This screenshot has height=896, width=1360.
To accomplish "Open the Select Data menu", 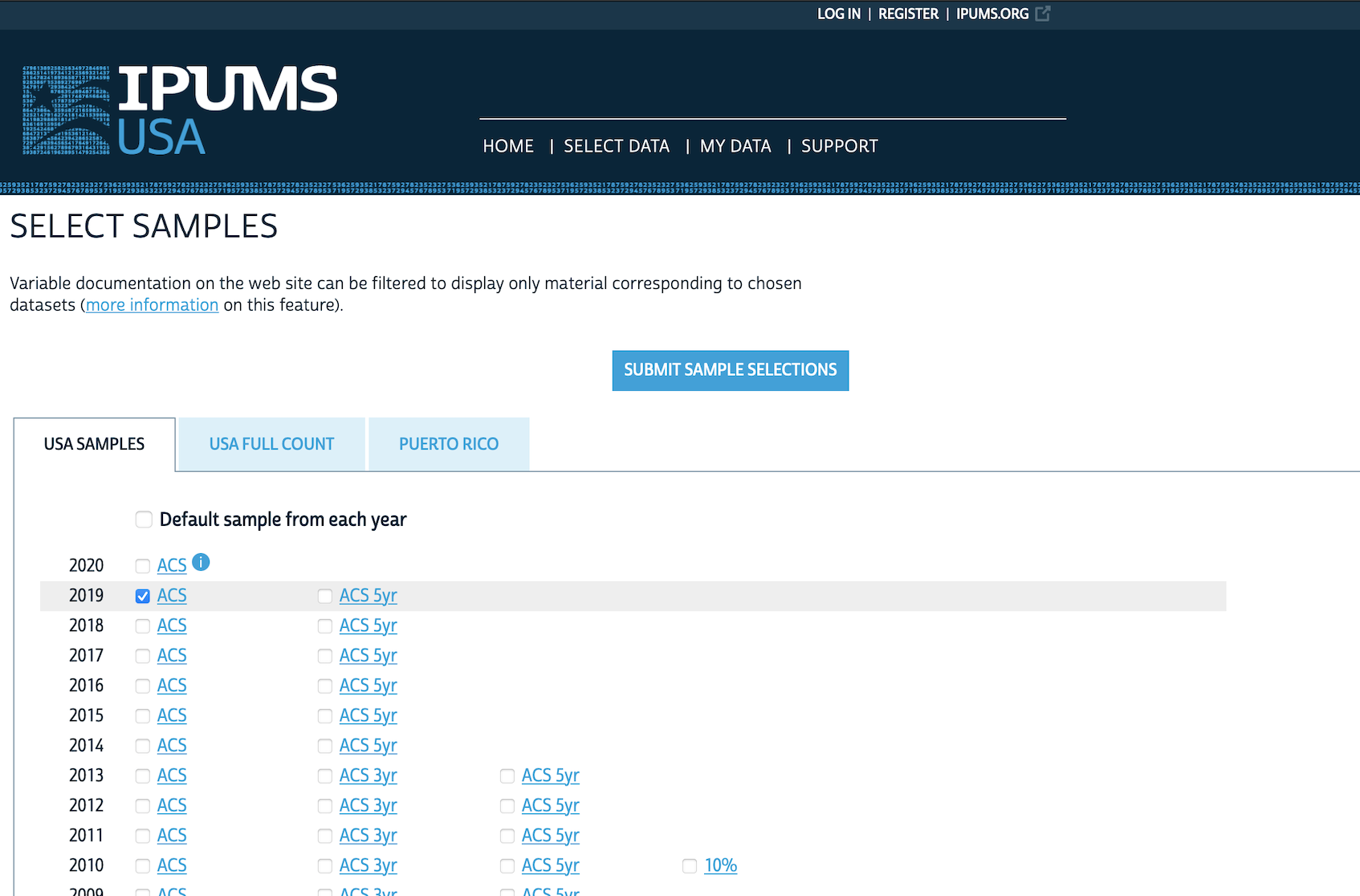I will click(x=616, y=146).
